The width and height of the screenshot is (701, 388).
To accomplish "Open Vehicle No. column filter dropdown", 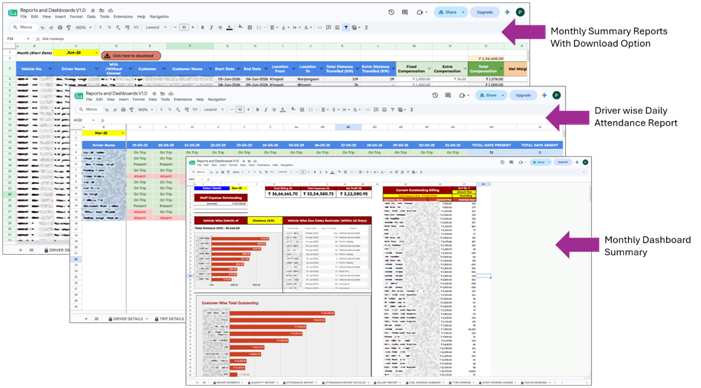I will 50,69.
